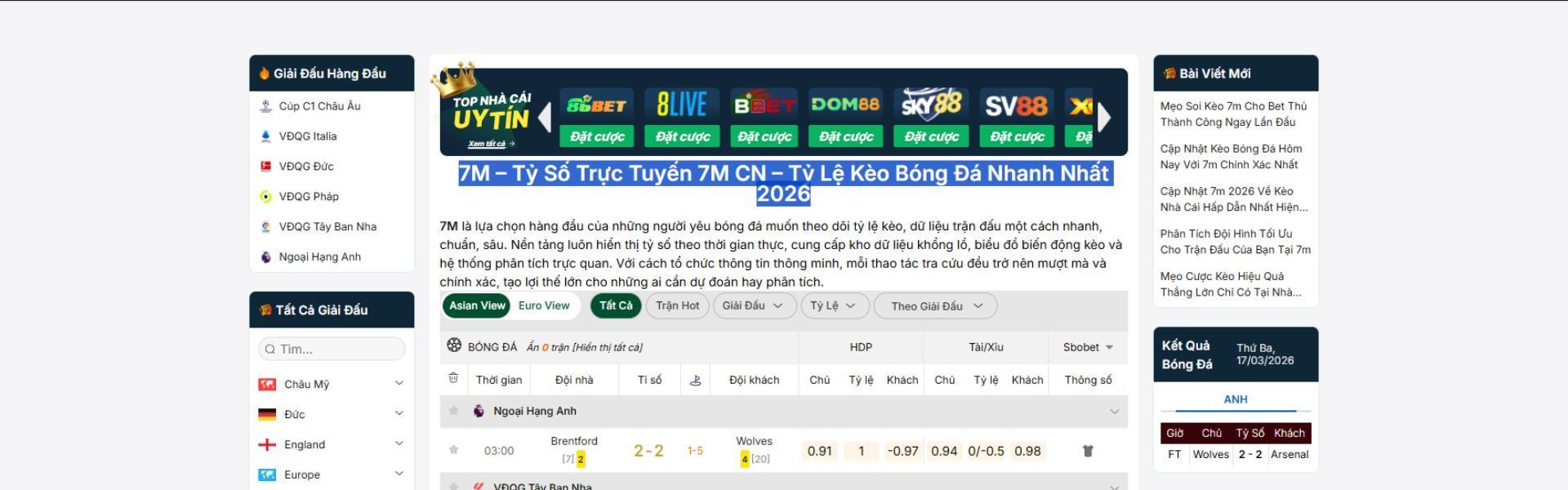Viewport: 1568px width, 490px height.
Task: Click the corner flag column icon
Action: [695, 380]
